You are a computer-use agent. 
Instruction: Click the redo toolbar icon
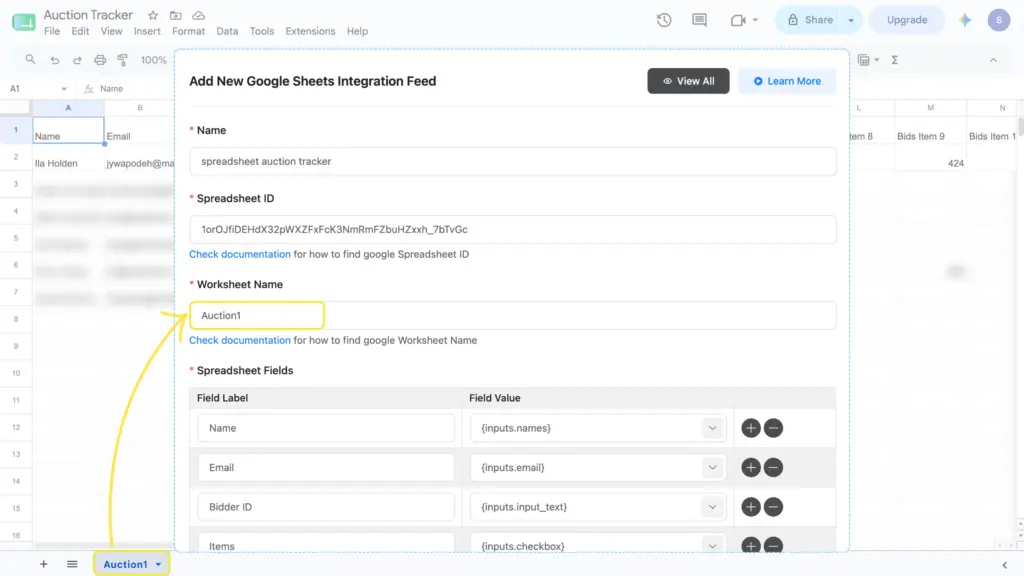(77, 60)
